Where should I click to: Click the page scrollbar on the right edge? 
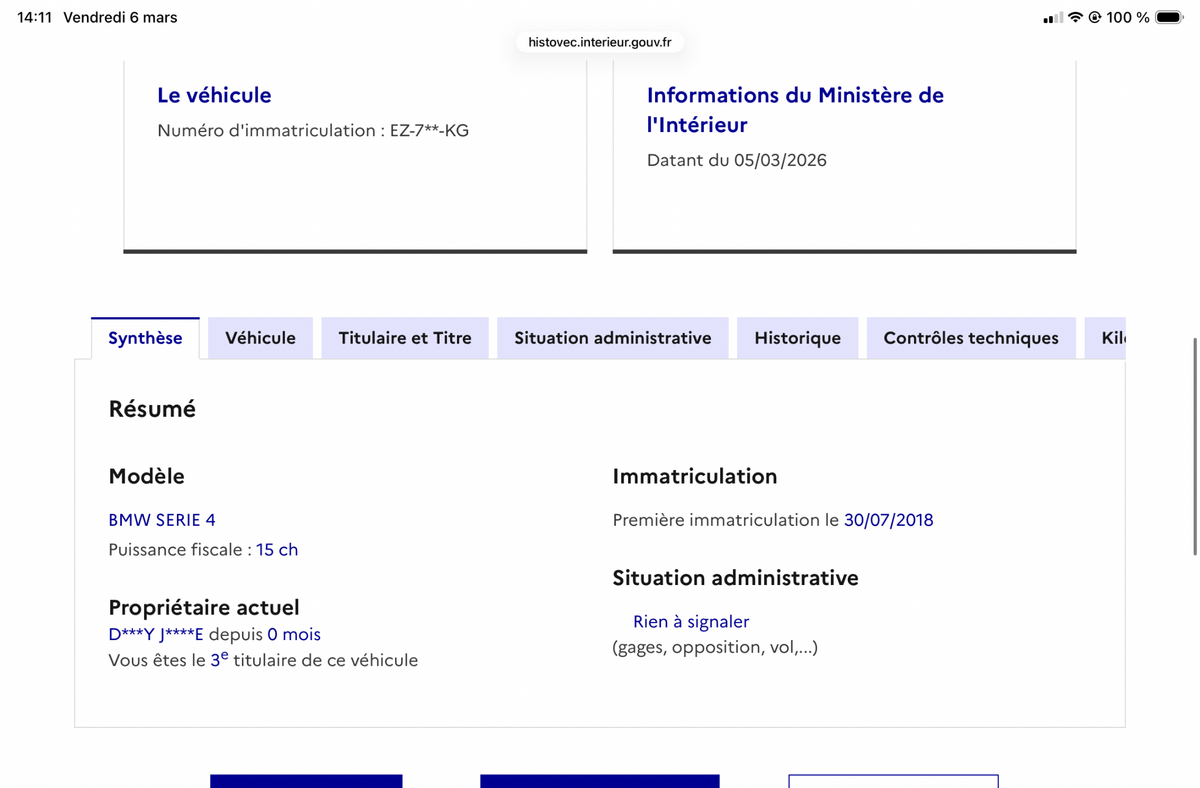1195,447
